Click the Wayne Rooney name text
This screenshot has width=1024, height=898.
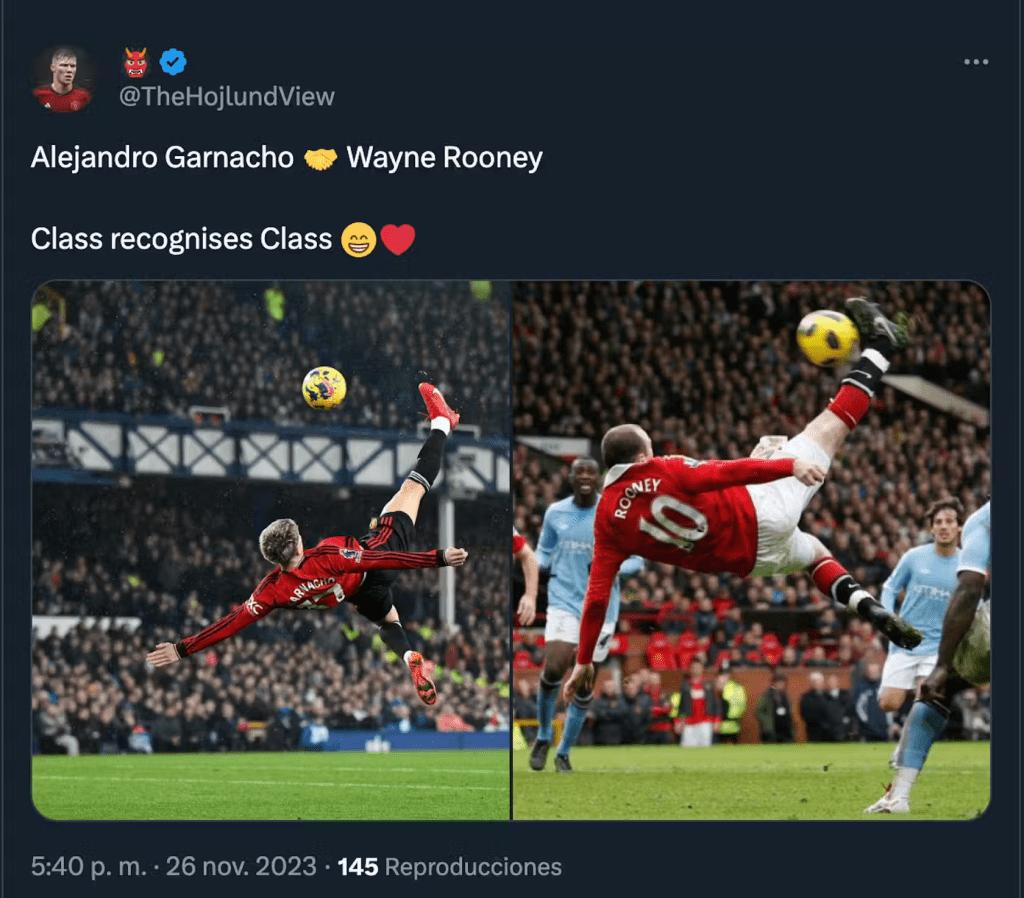pyautogui.click(x=445, y=158)
